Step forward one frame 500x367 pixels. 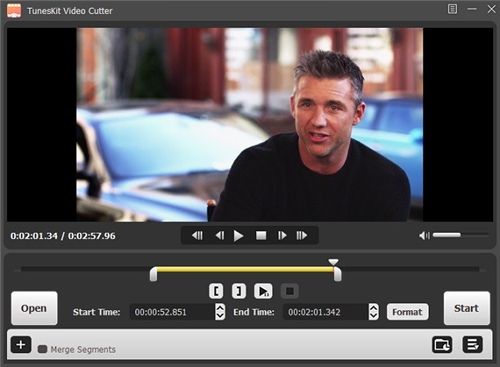282,236
